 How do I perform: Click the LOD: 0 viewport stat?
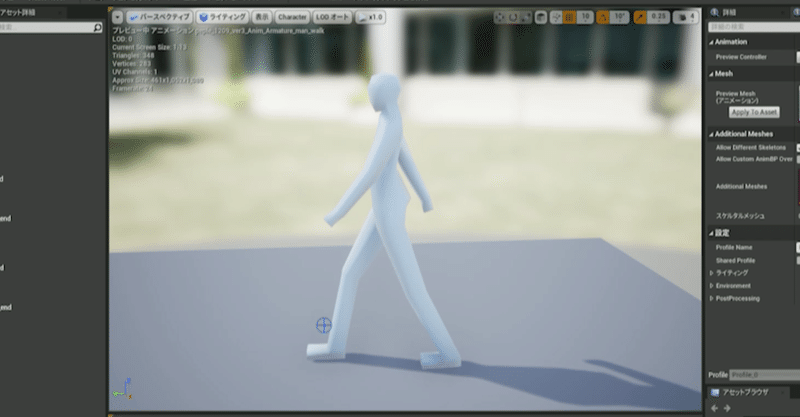pyautogui.click(x=122, y=39)
